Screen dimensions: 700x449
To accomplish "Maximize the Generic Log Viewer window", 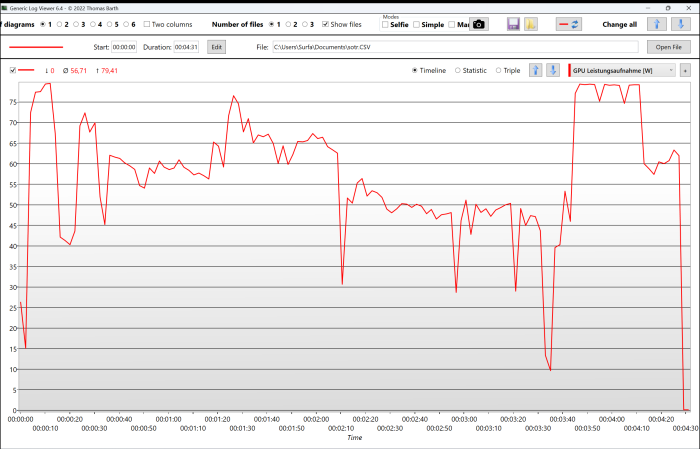I will 668,8.
